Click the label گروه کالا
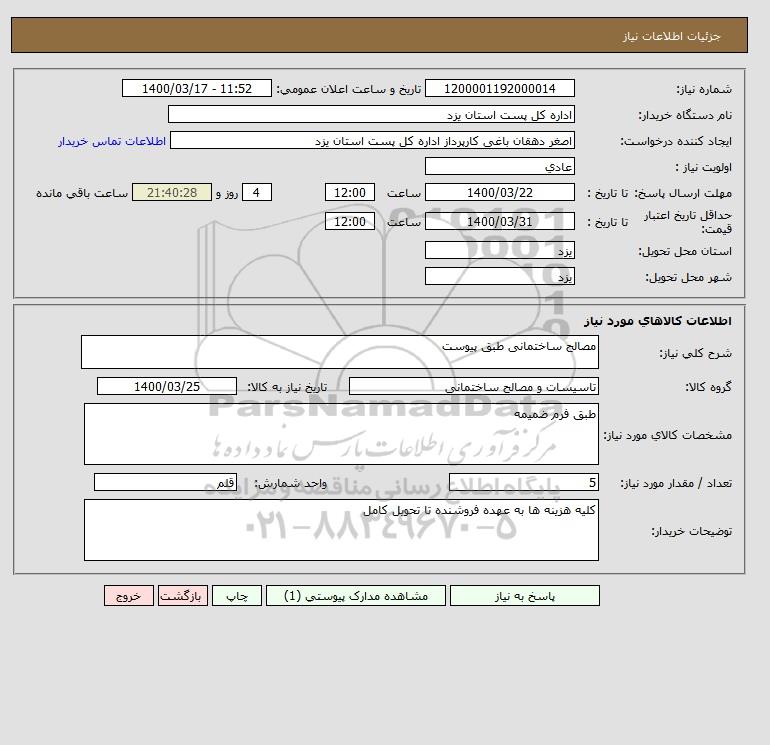Image resolution: width=770 pixels, height=745 pixels. tap(709, 387)
